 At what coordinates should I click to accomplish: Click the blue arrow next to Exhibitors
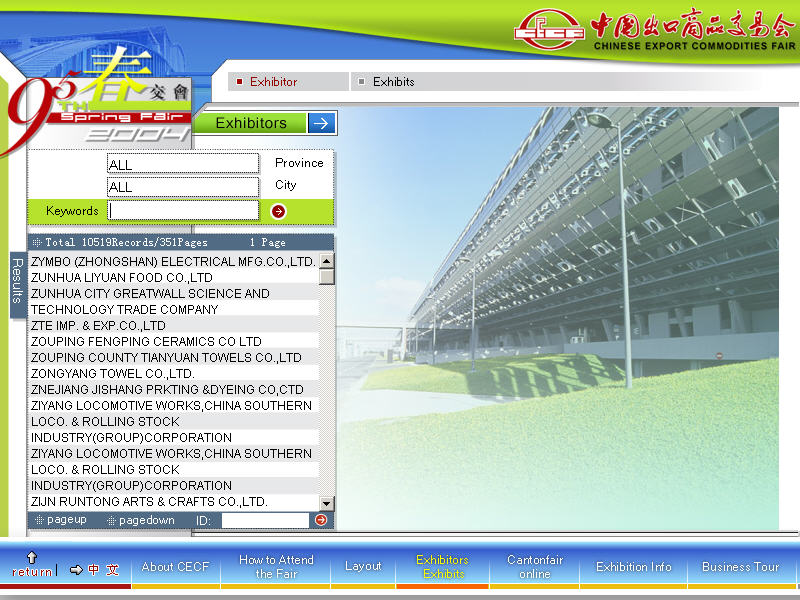(321, 123)
